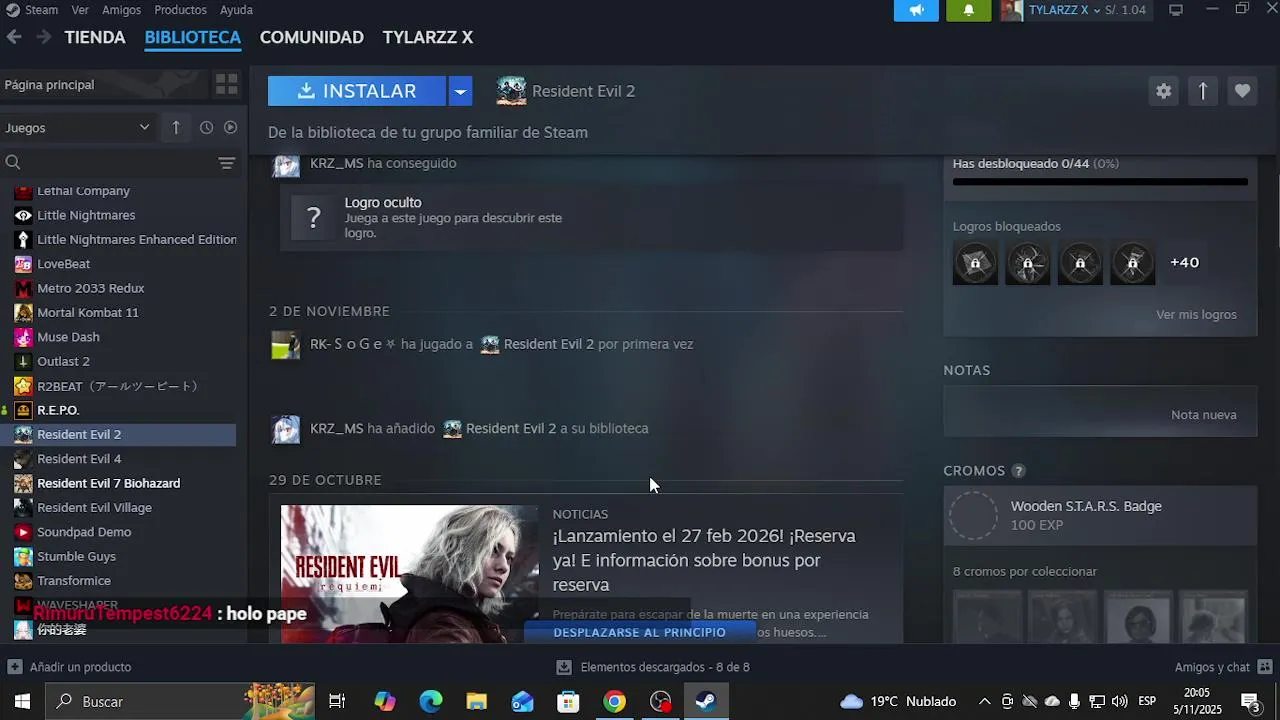The height and width of the screenshot is (720, 1280).
Task: Select Resident Evil 7 Biohazard in library
Action: click(118, 483)
